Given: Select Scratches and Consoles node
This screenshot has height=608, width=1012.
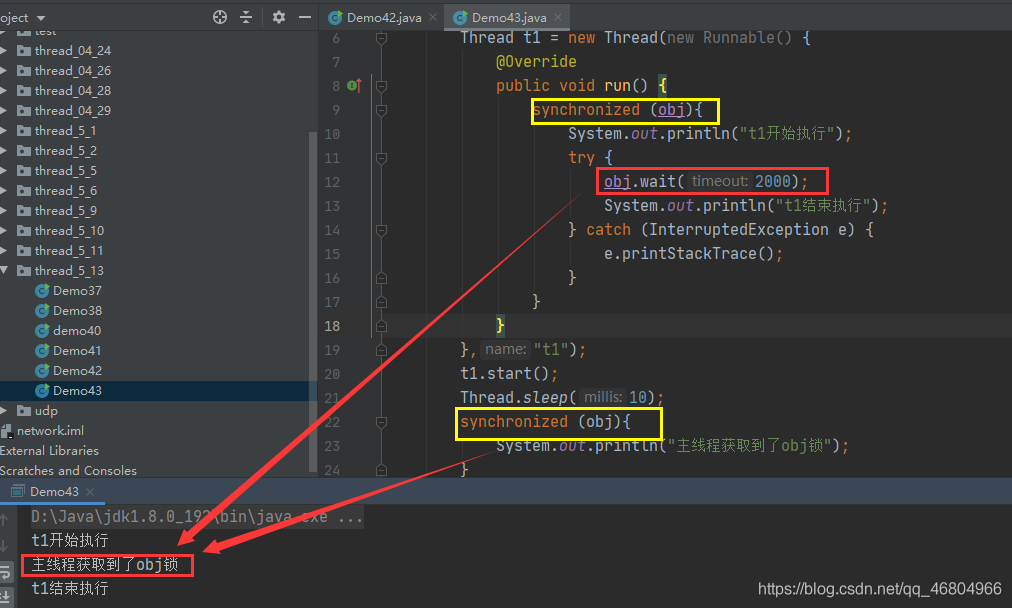Looking at the screenshot, I should 68,471.
